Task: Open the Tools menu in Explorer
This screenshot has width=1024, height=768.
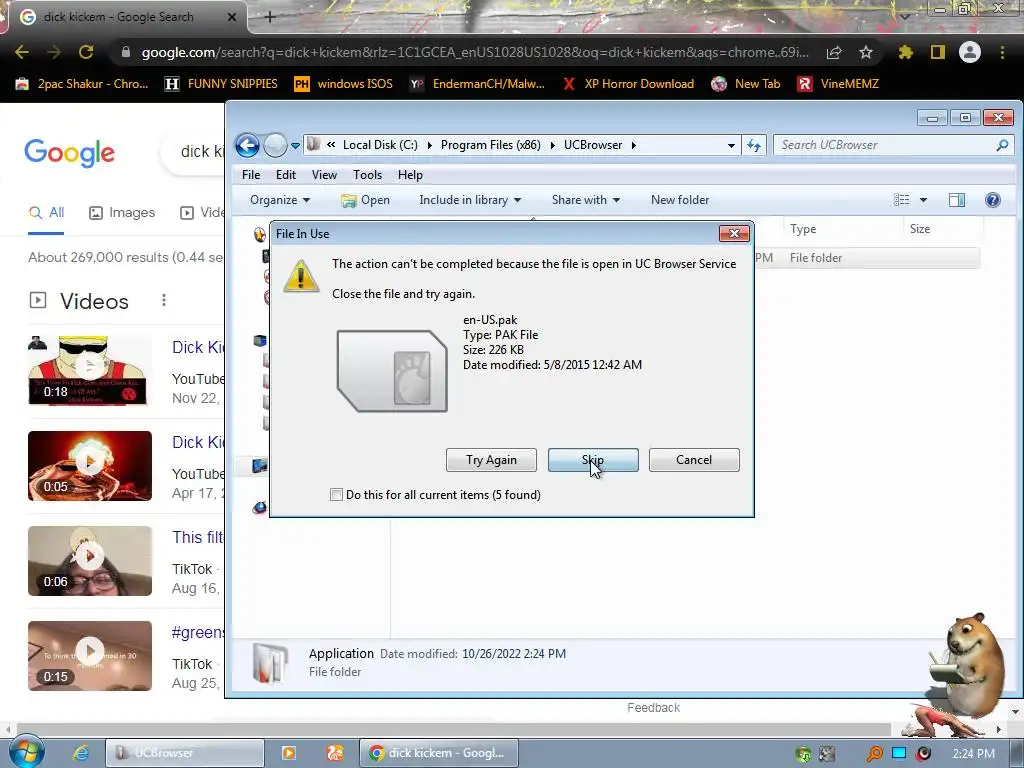Action: (367, 175)
